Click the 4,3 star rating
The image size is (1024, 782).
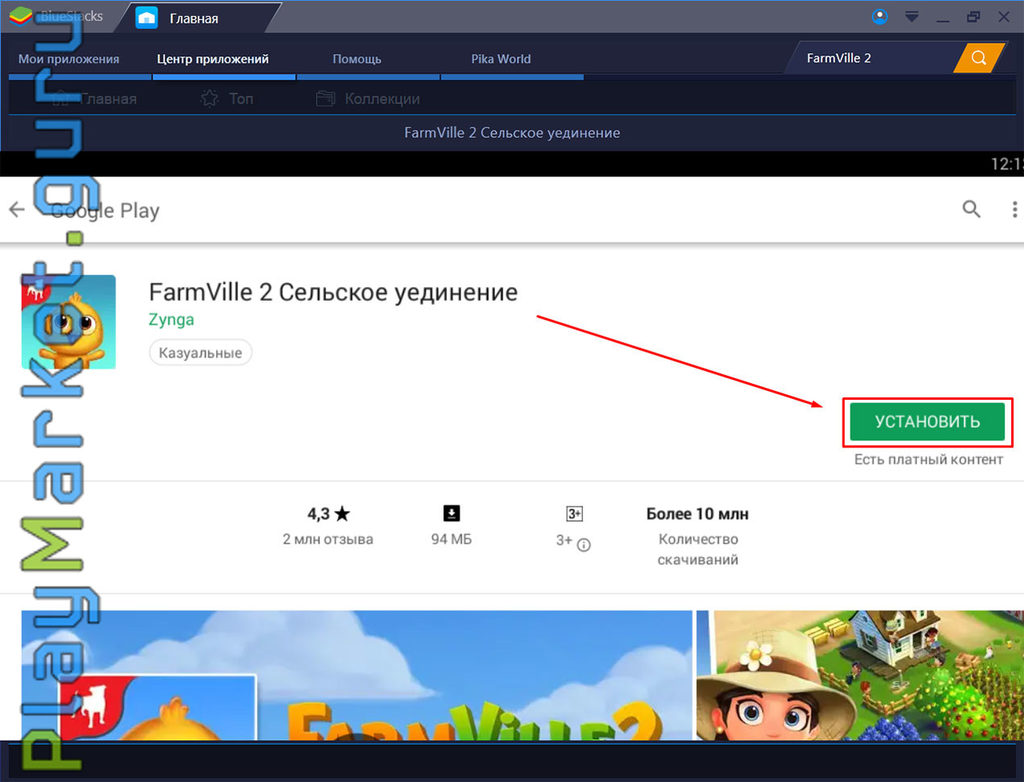point(328,514)
